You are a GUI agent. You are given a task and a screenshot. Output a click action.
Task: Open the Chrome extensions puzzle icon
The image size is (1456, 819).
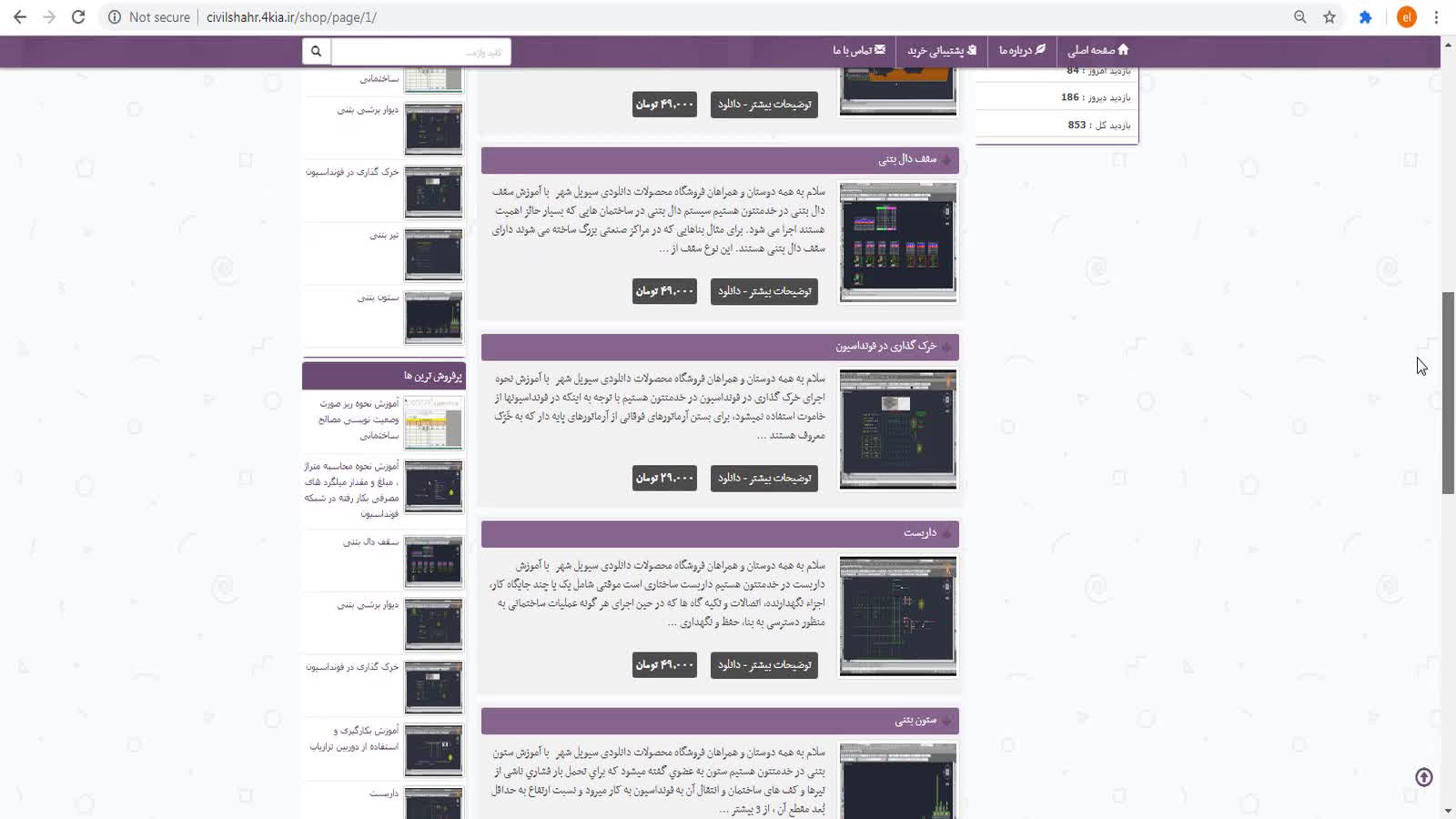click(x=1365, y=17)
